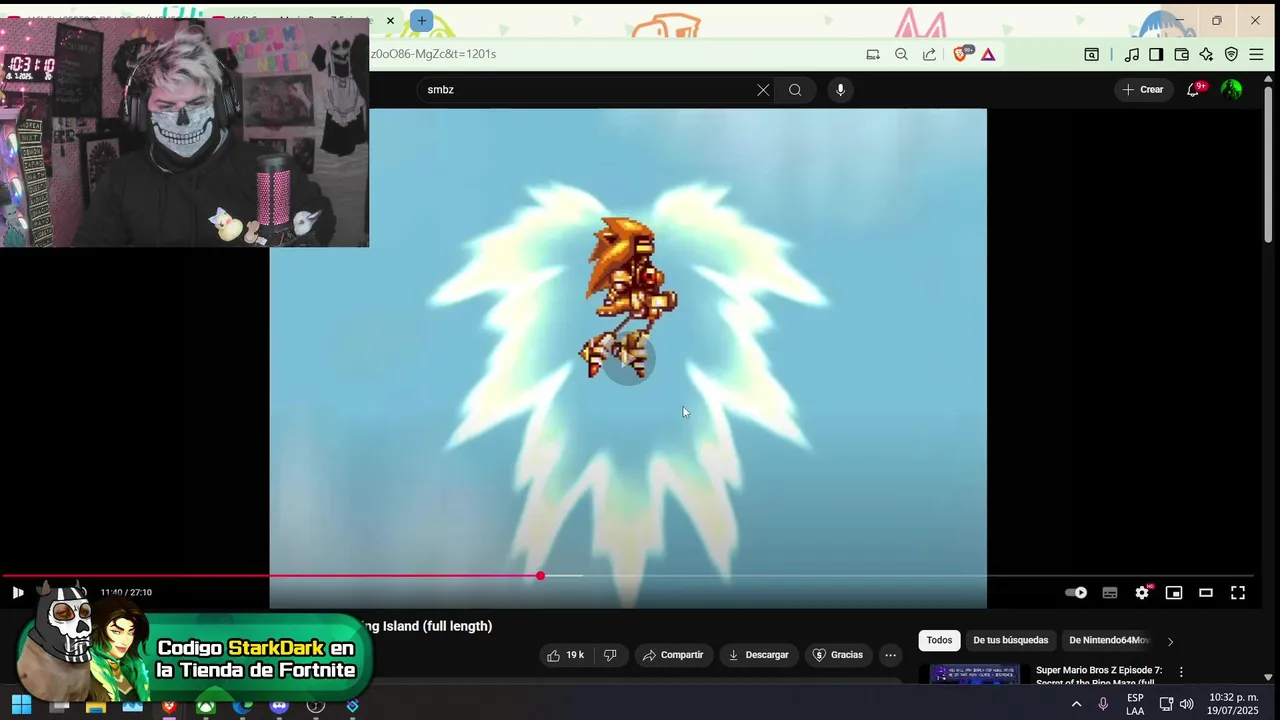Like the video with 19 k likes
The height and width of the screenshot is (720, 1280).
click(x=565, y=655)
